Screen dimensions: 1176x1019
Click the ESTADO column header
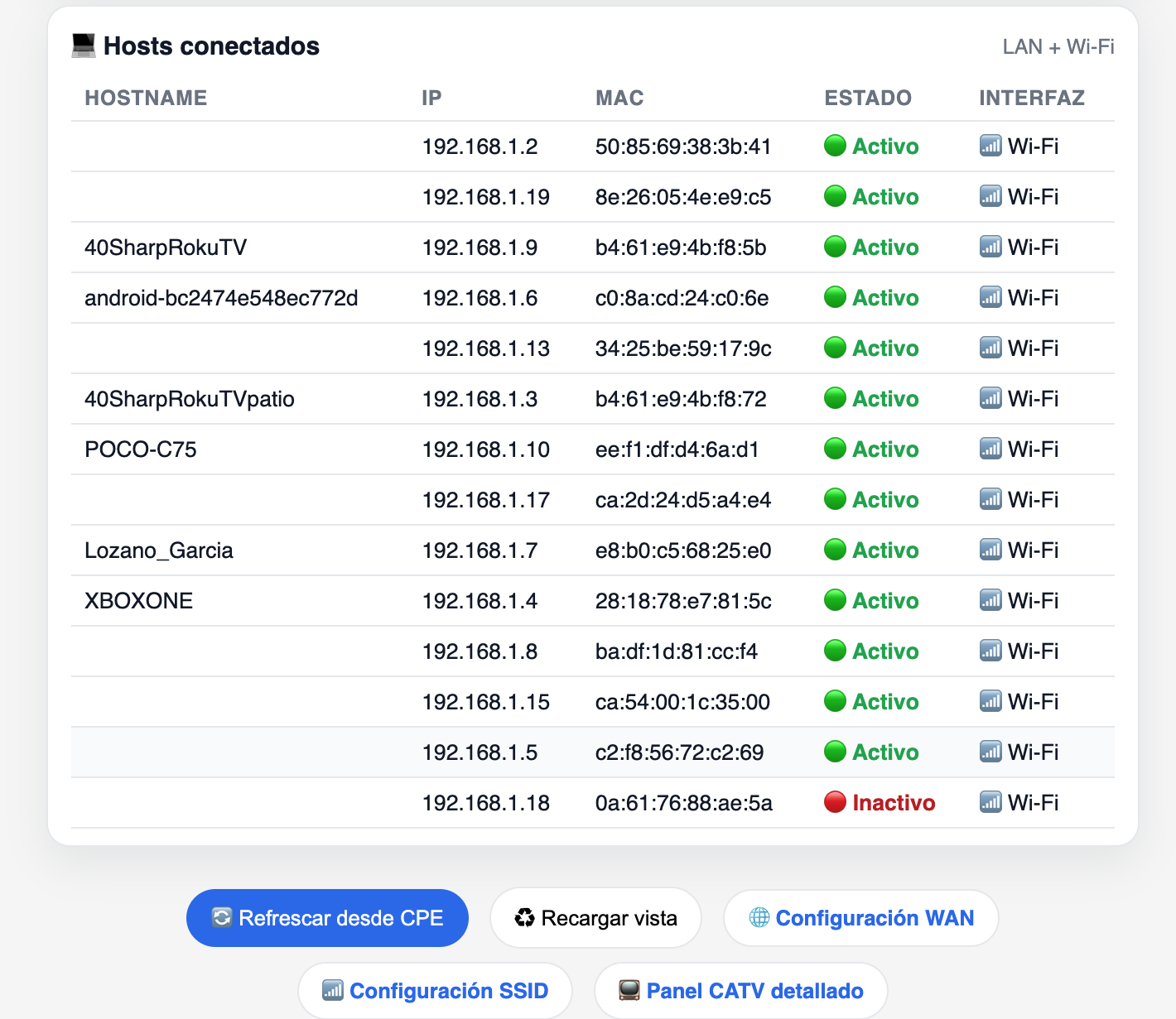pos(867,98)
